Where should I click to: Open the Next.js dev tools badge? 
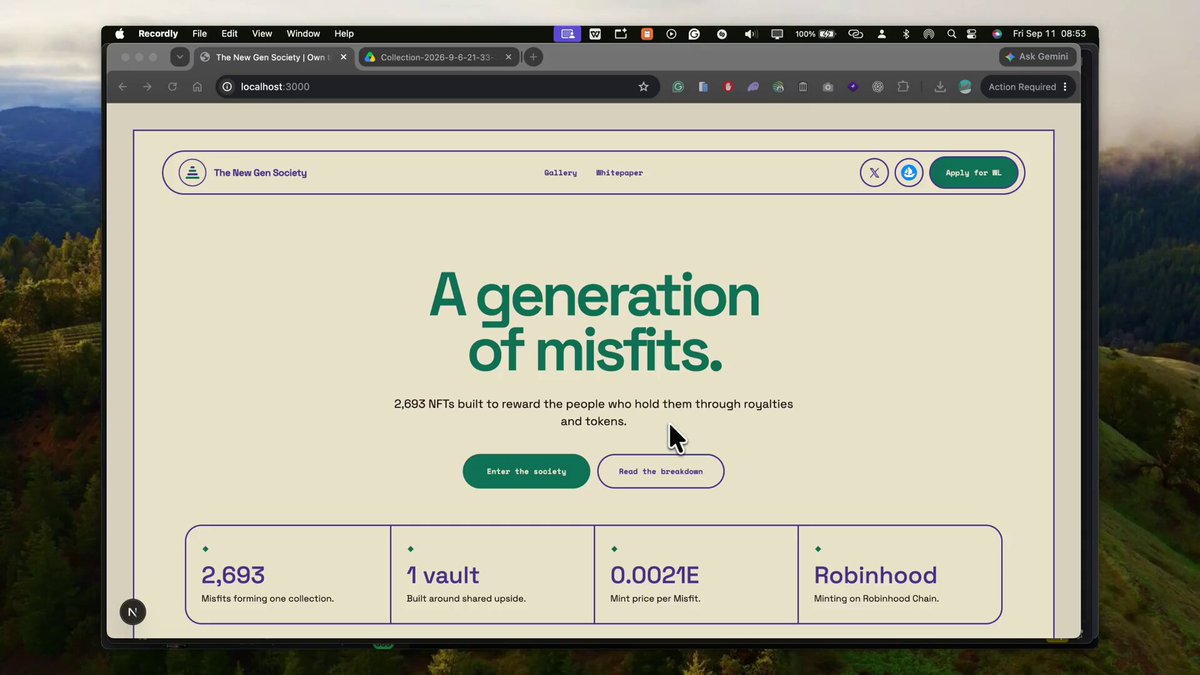[x=133, y=612]
